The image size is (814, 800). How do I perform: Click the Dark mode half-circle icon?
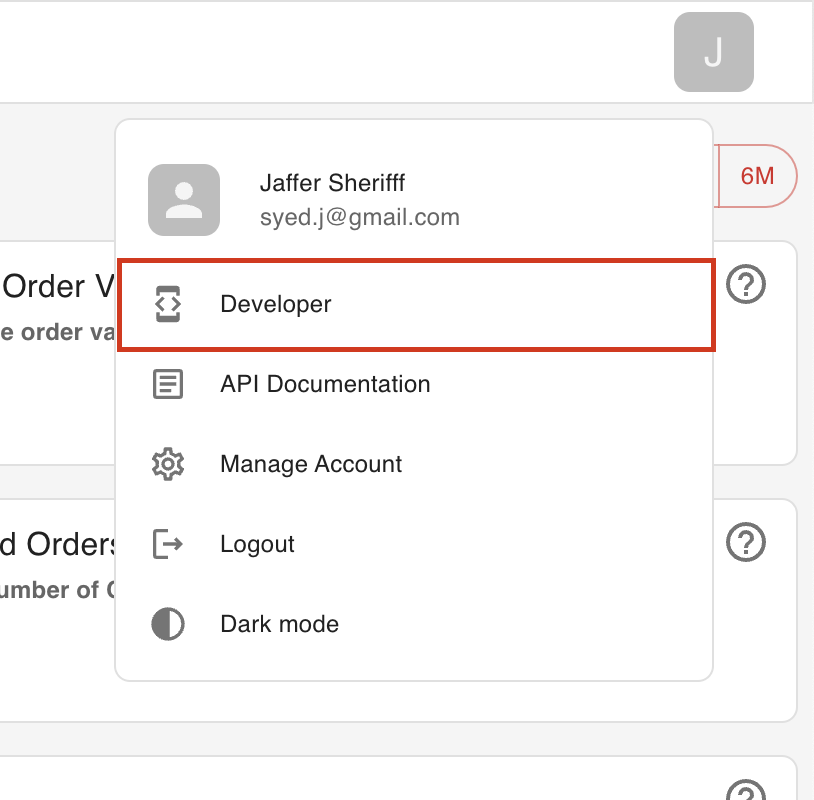tap(168, 624)
